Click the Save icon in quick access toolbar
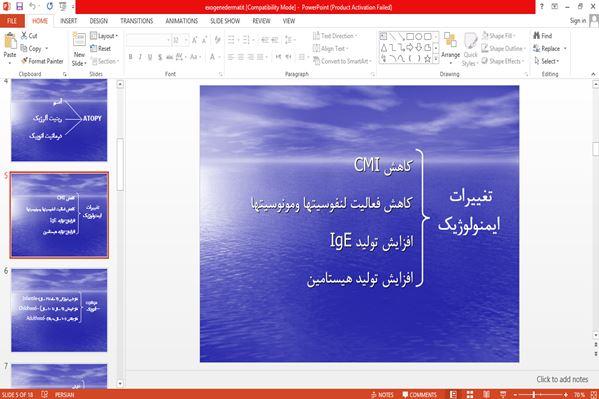Viewport: 599px width, 399px height. click(19, 6)
